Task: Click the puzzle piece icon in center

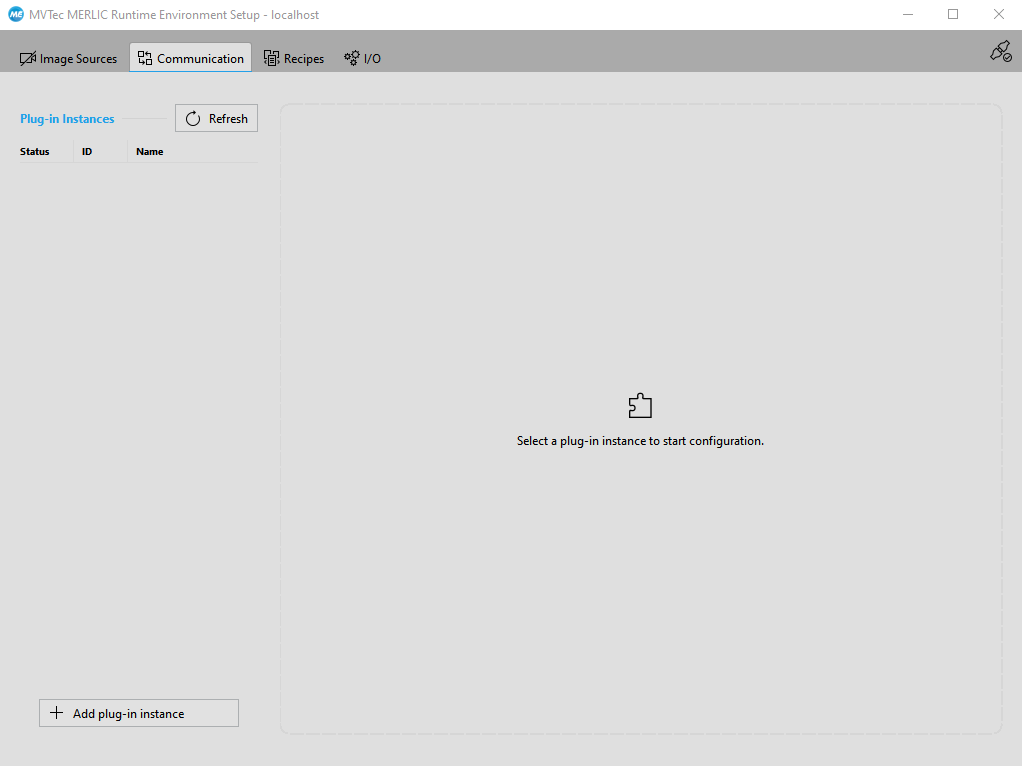Action: (x=640, y=406)
